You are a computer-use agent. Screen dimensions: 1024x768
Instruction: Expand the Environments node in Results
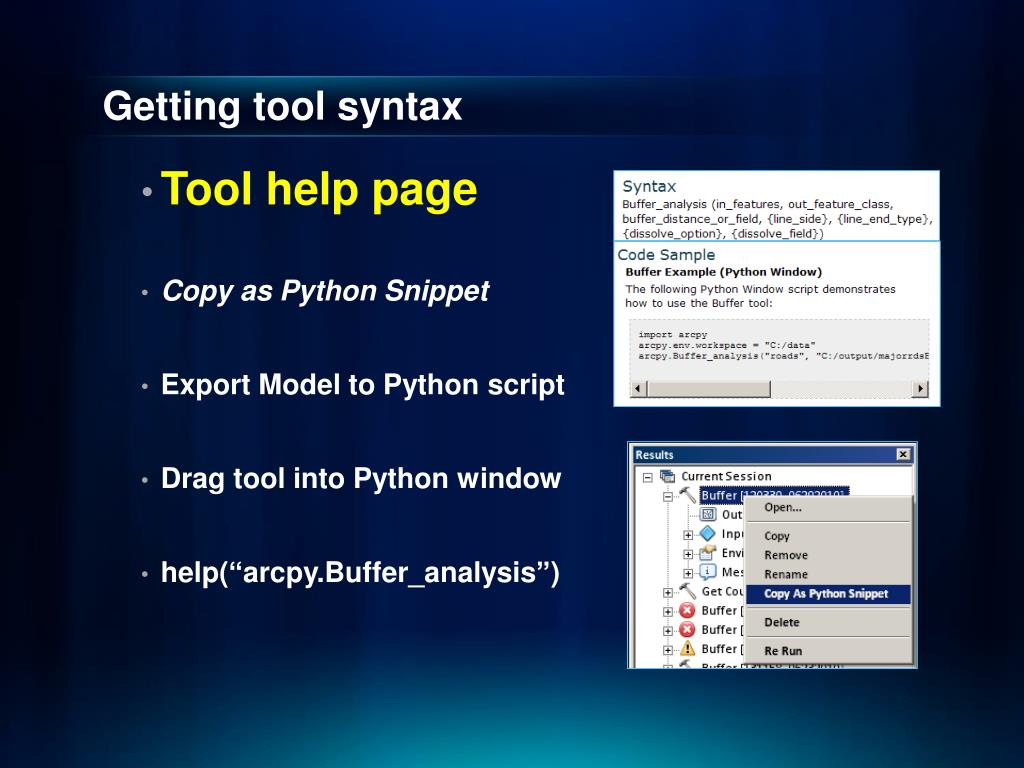pyautogui.click(x=688, y=554)
